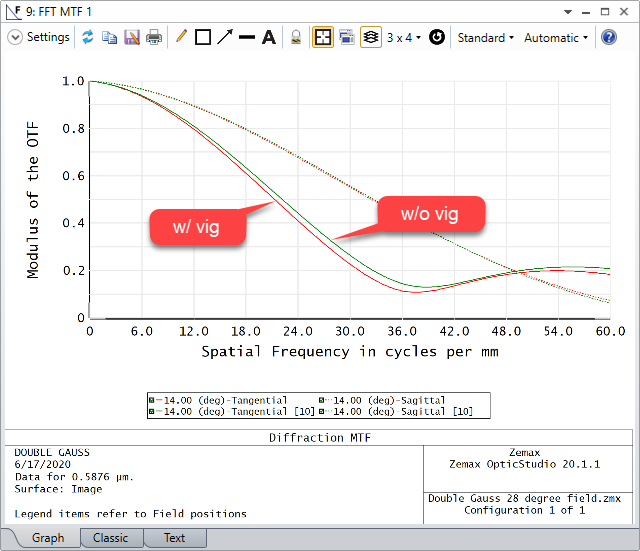Minimize the FFT MTF window
The image size is (640, 551).
tap(586, 12)
